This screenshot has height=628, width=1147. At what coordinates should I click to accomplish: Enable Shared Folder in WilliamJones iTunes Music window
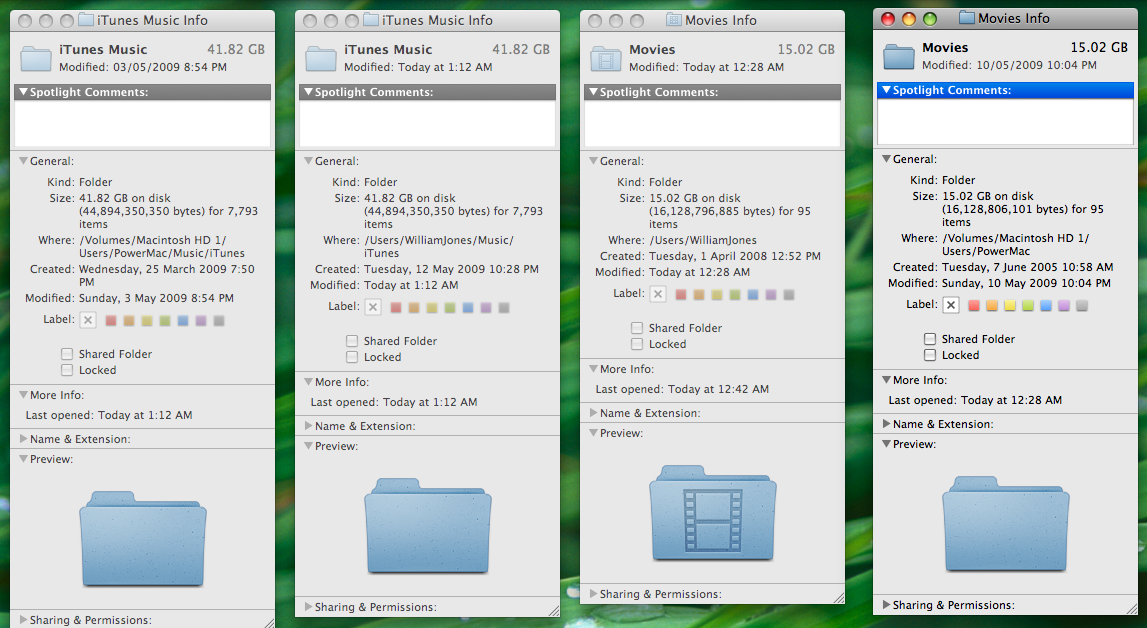coord(352,341)
